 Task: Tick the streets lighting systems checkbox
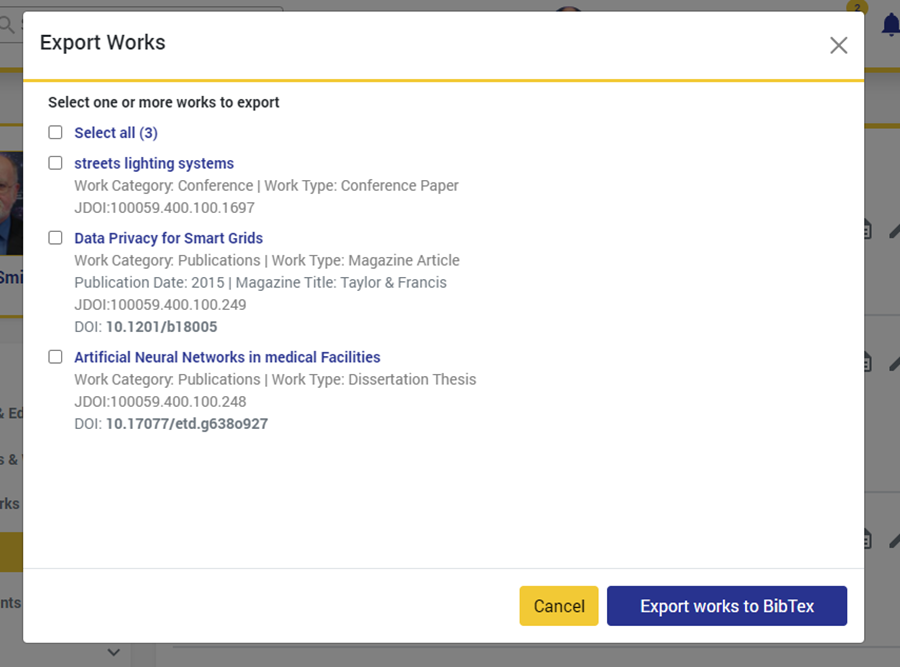coord(56,163)
